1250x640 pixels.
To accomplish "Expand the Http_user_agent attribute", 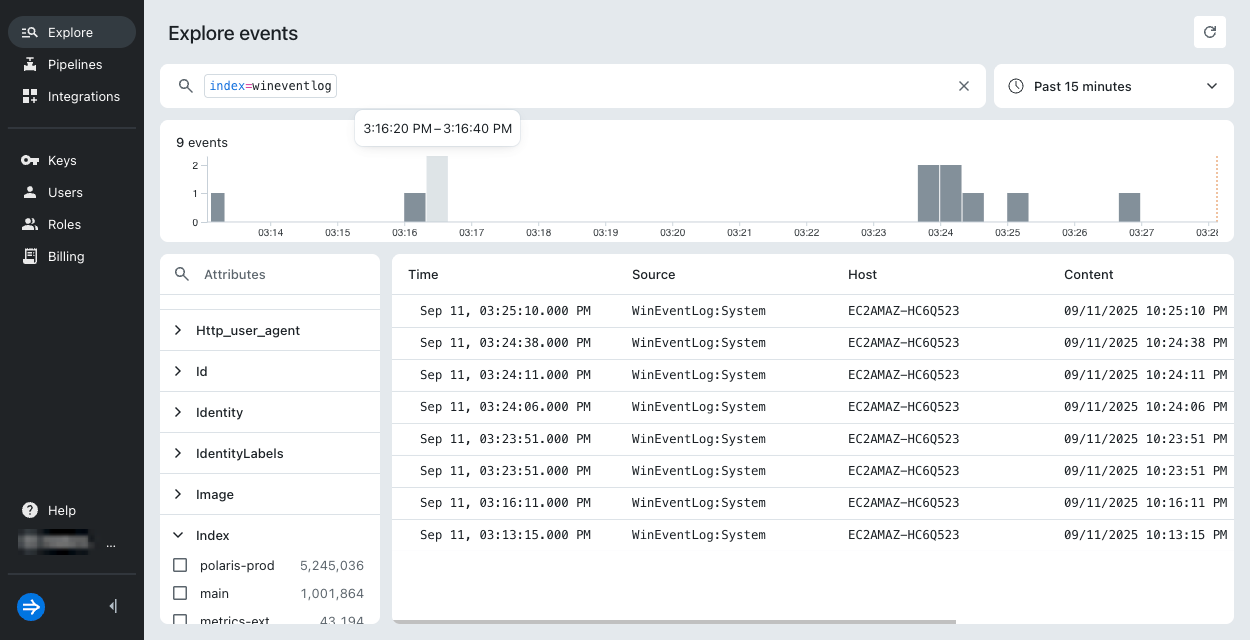I will [178, 330].
